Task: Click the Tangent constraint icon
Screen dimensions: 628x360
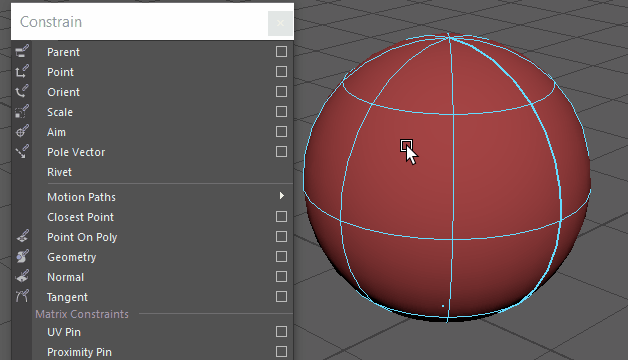Action: click(22, 297)
